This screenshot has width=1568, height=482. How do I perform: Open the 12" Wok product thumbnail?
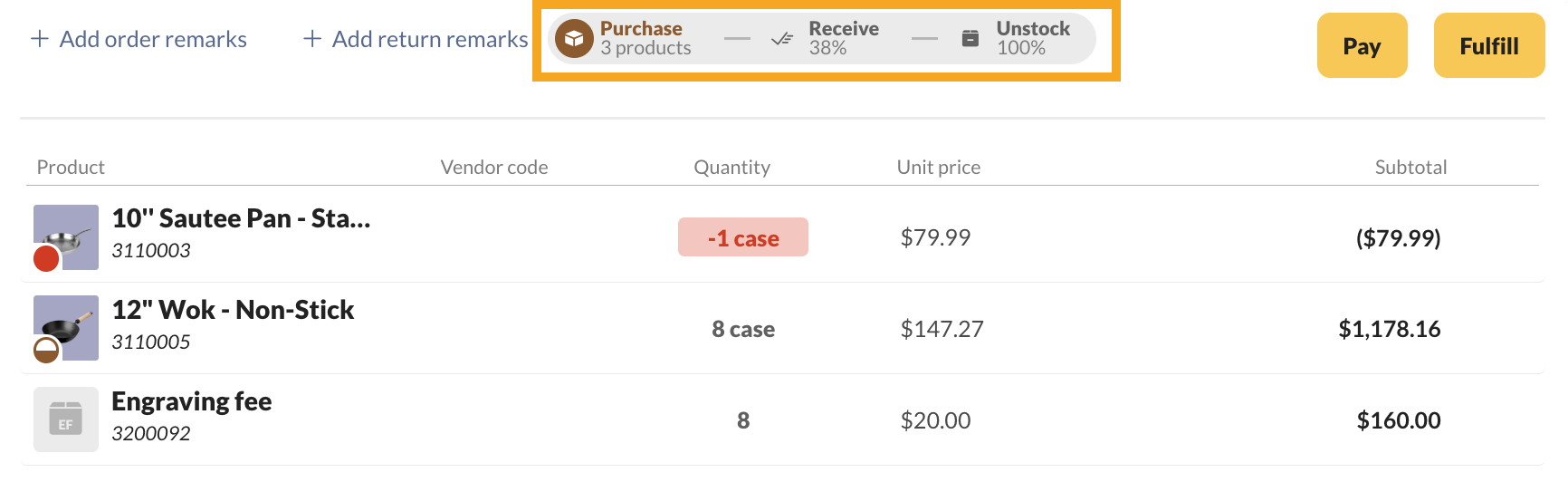point(66,328)
